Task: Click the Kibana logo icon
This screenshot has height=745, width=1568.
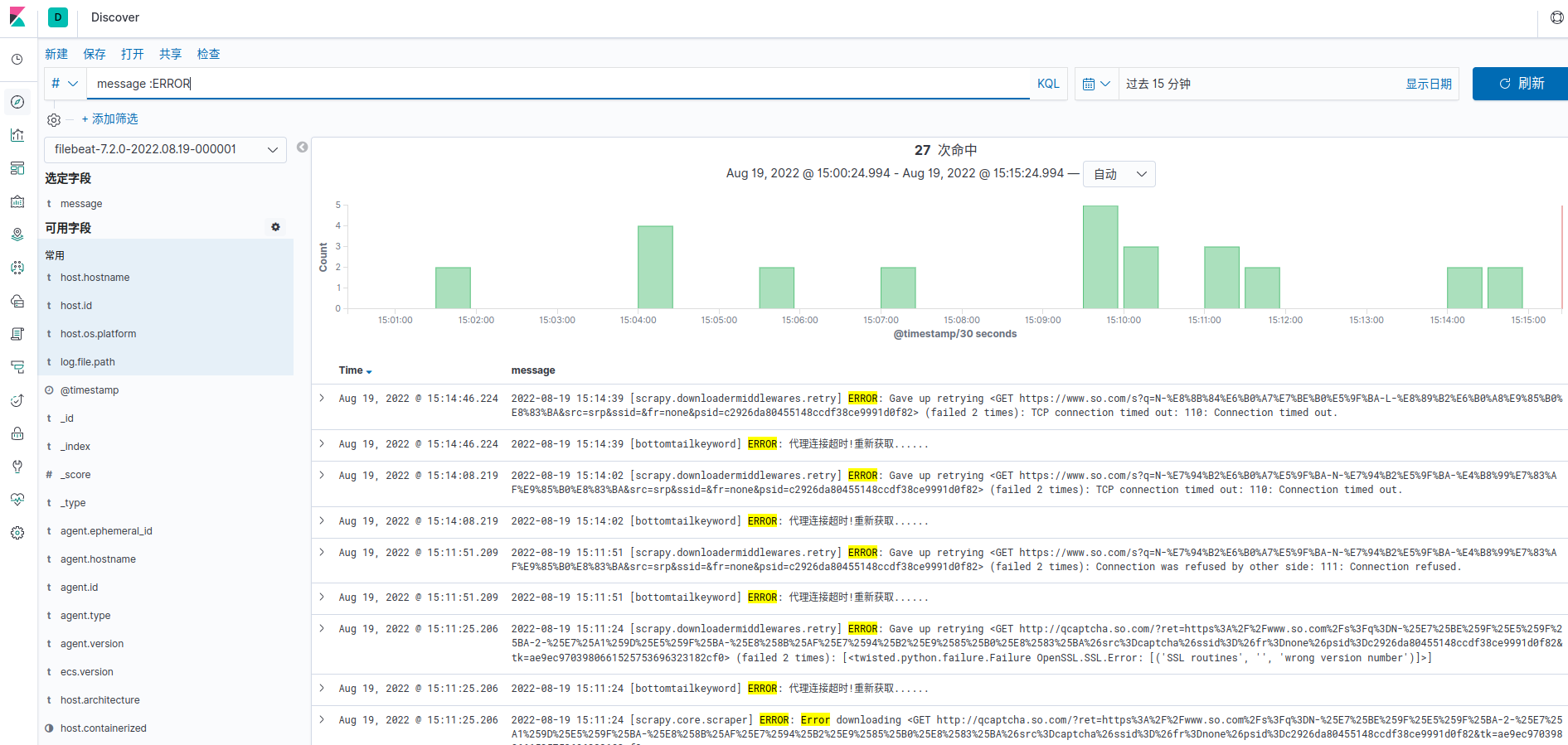Action: 17,17
